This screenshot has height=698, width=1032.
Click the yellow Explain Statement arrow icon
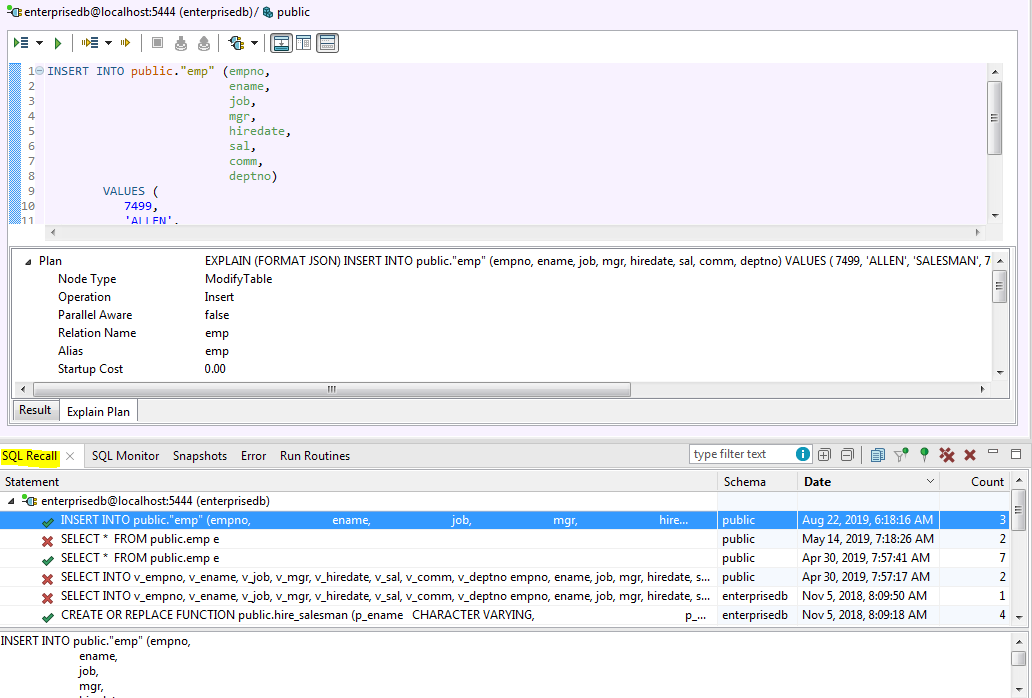tap(125, 43)
